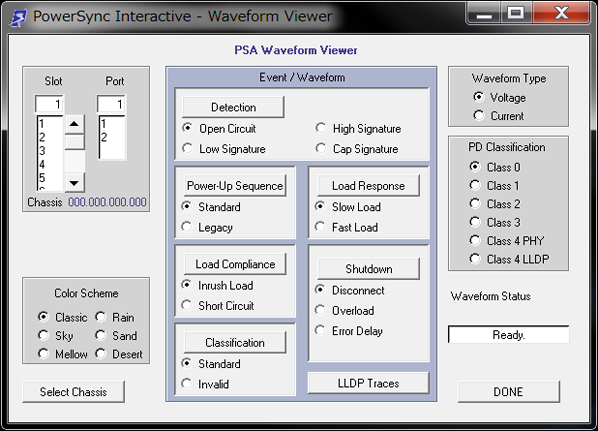Click the chassis address 000.000.000.000
The width and height of the screenshot is (598, 431).
107,202
